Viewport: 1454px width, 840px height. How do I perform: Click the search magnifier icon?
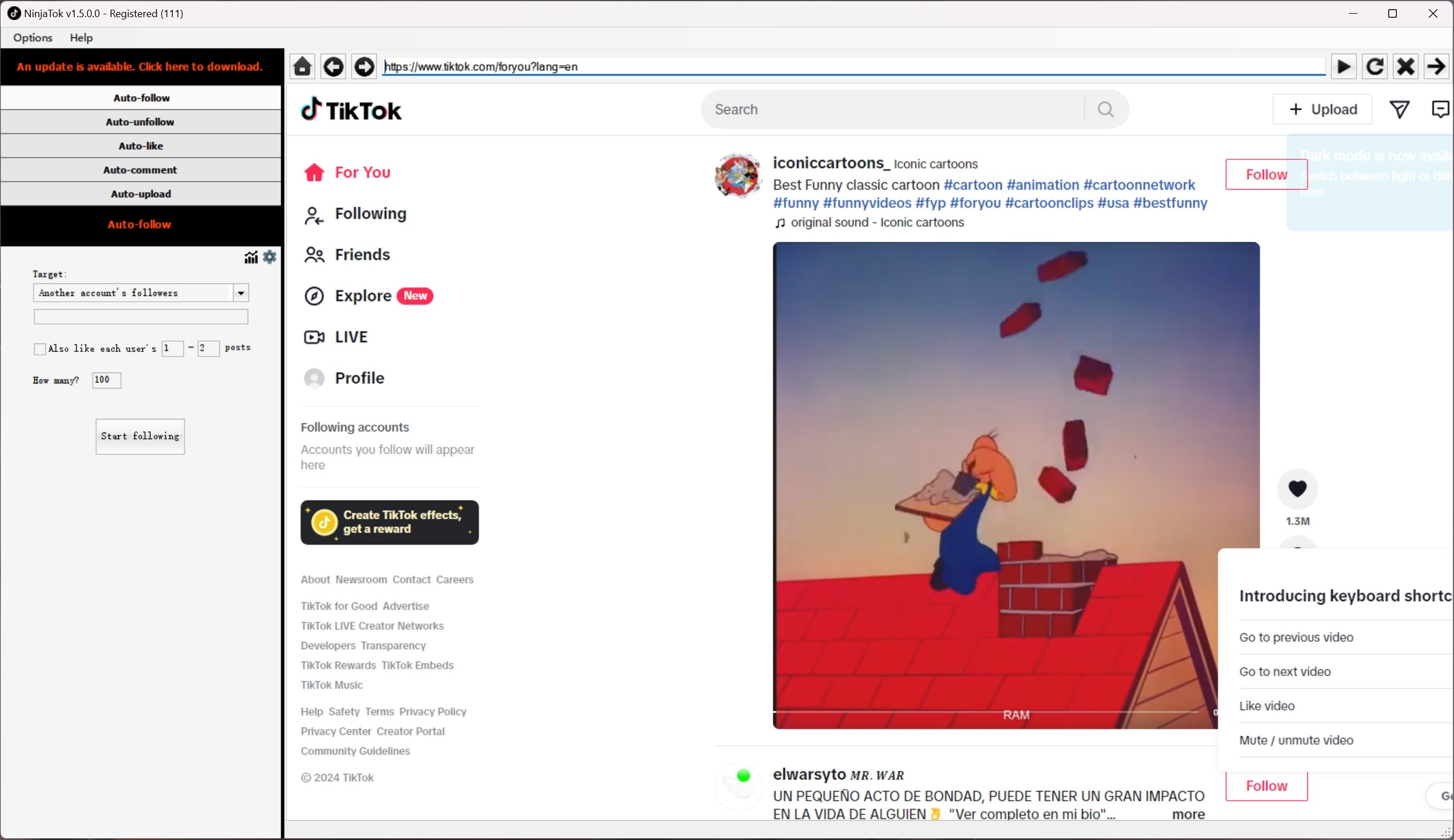1105,109
